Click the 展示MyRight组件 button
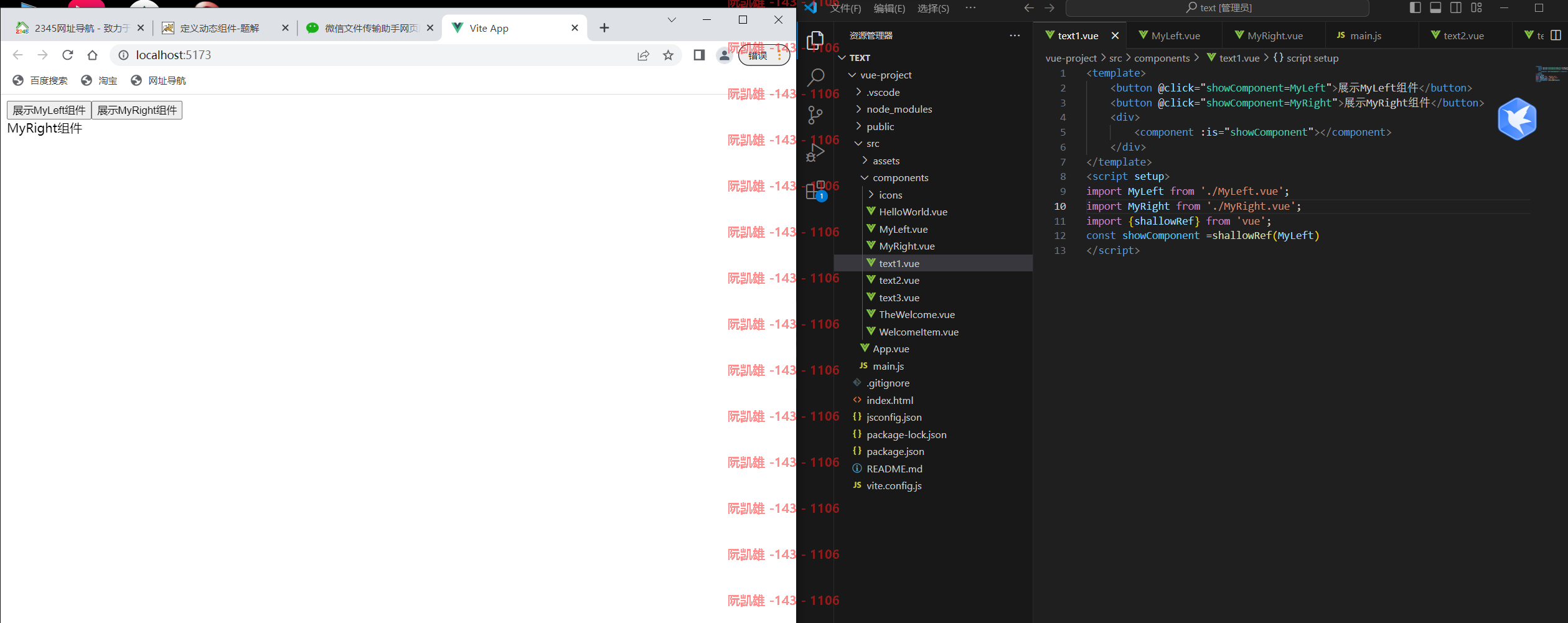 point(137,110)
